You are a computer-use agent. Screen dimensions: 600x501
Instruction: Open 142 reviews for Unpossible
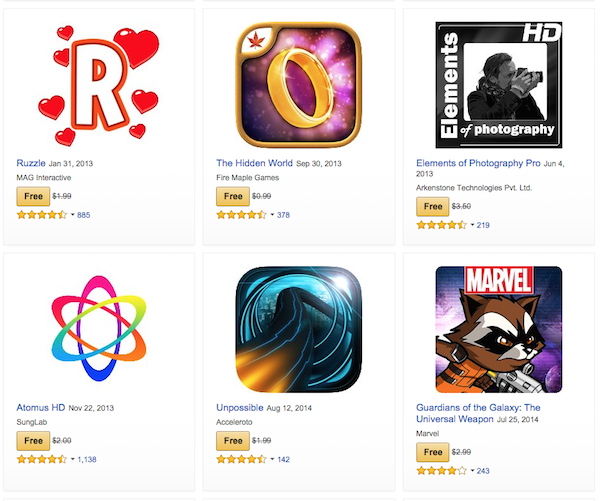pos(284,459)
